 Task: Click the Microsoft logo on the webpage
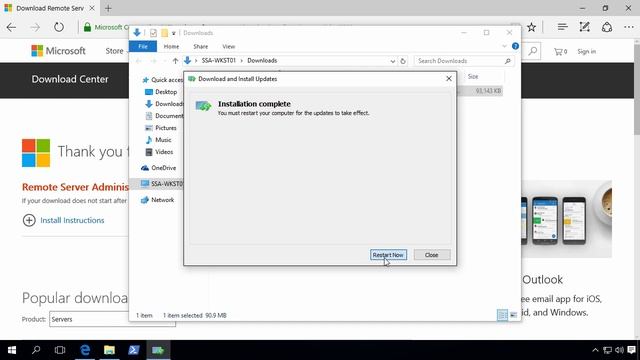[58, 51]
